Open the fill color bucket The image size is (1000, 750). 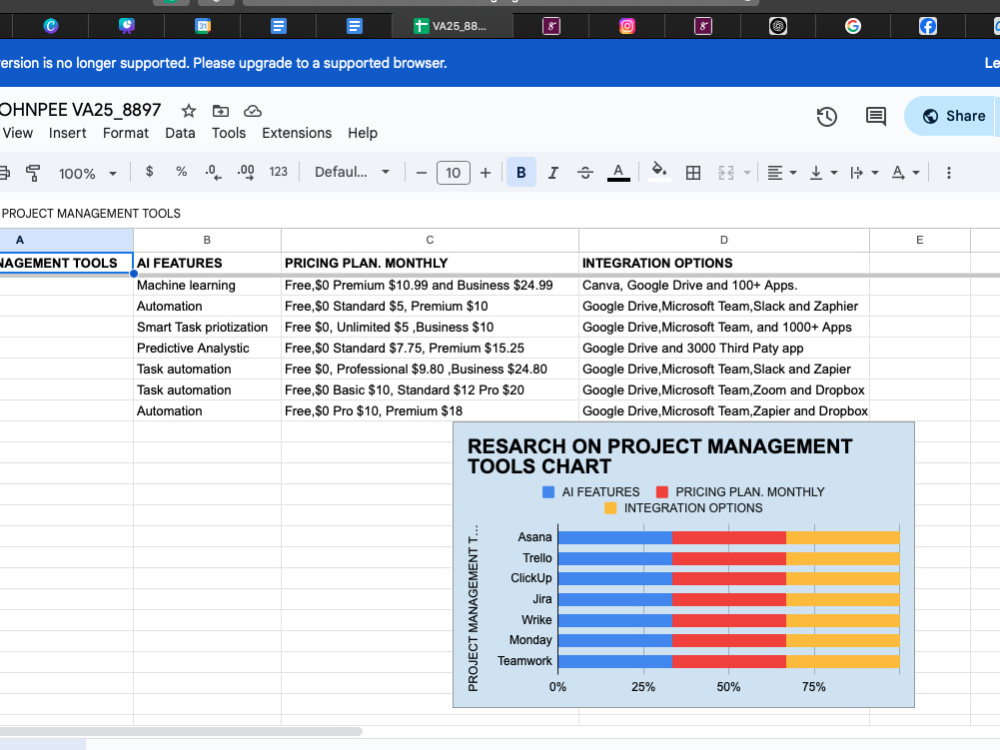coord(659,172)
